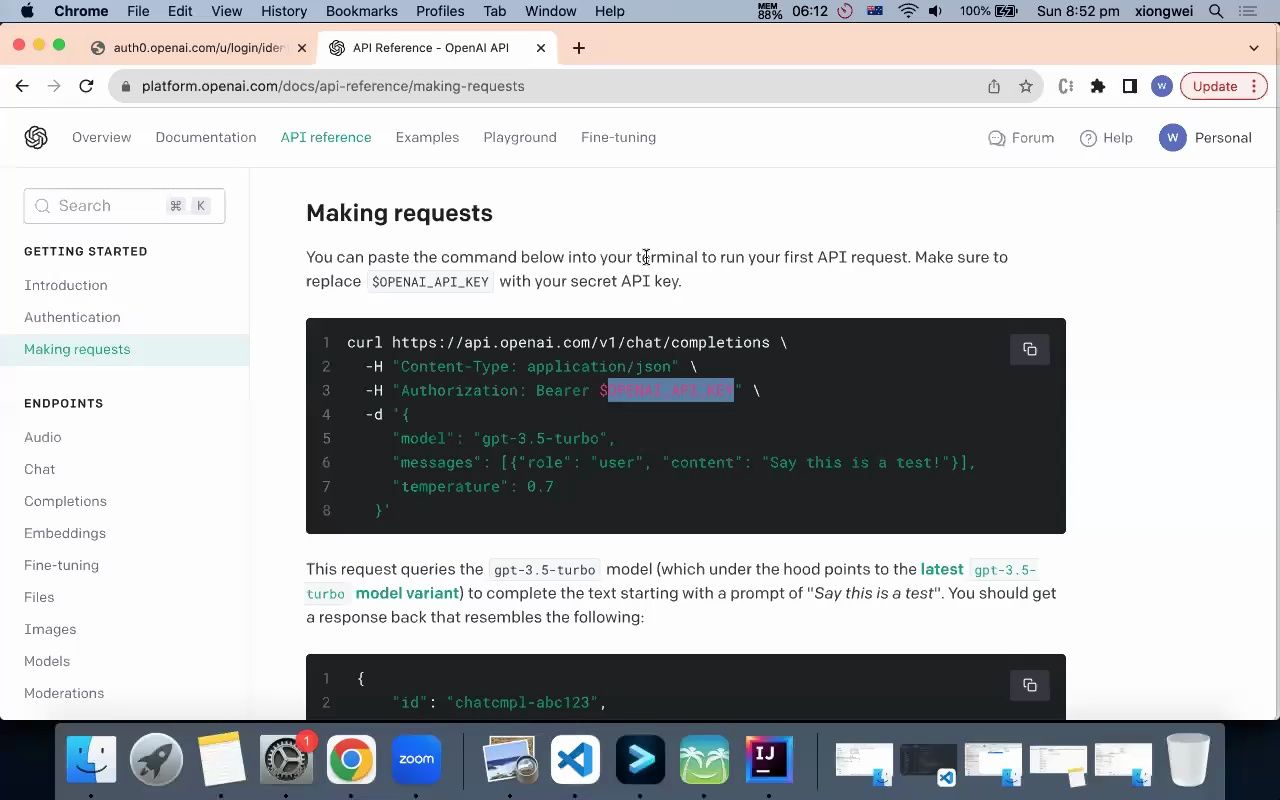Open the Wi-Fi menu bar icon

click(908, 11)
